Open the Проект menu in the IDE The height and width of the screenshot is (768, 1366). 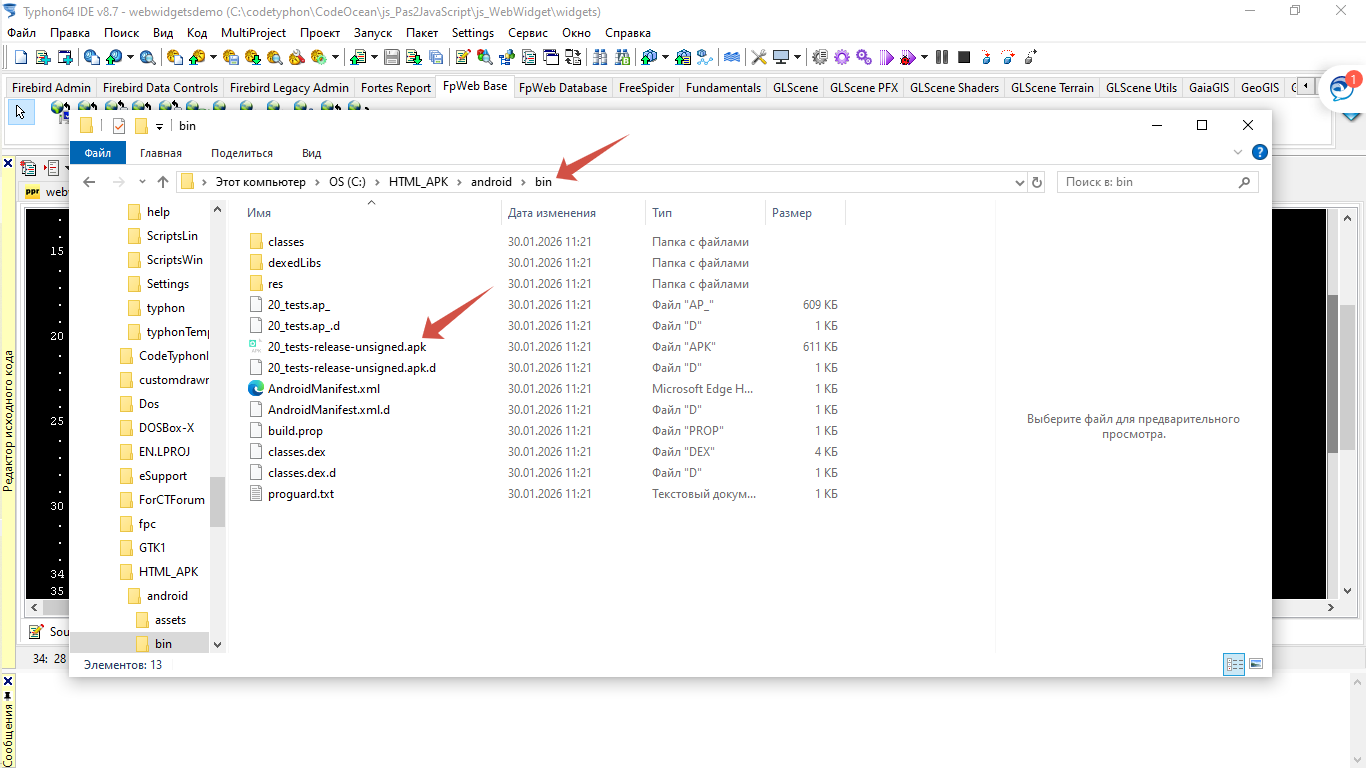320,33
